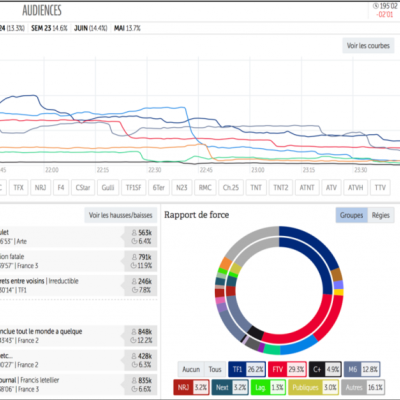Select Tous to show all groups
This screenshot has height=400, width=400.
click(x=215, y=369)
